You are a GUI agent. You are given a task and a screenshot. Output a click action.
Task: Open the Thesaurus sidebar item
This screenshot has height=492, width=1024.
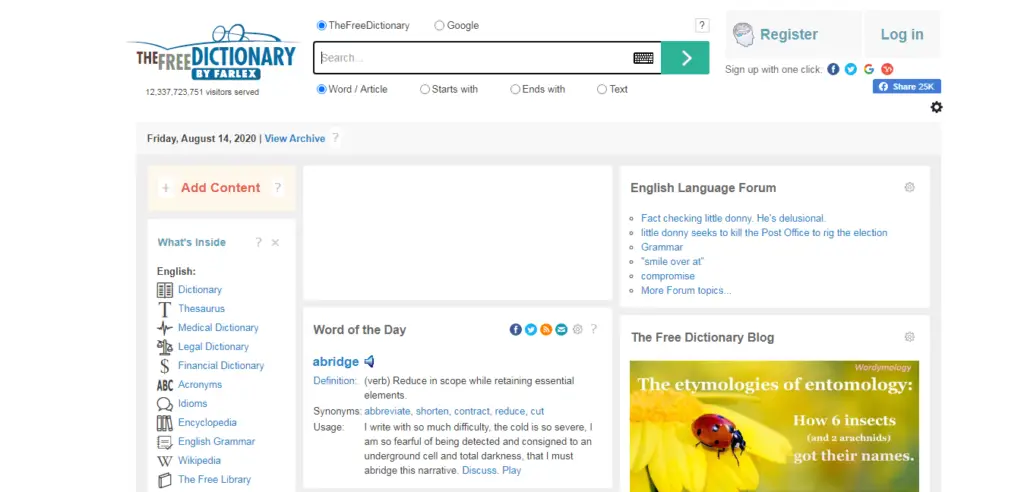[201, 309]
